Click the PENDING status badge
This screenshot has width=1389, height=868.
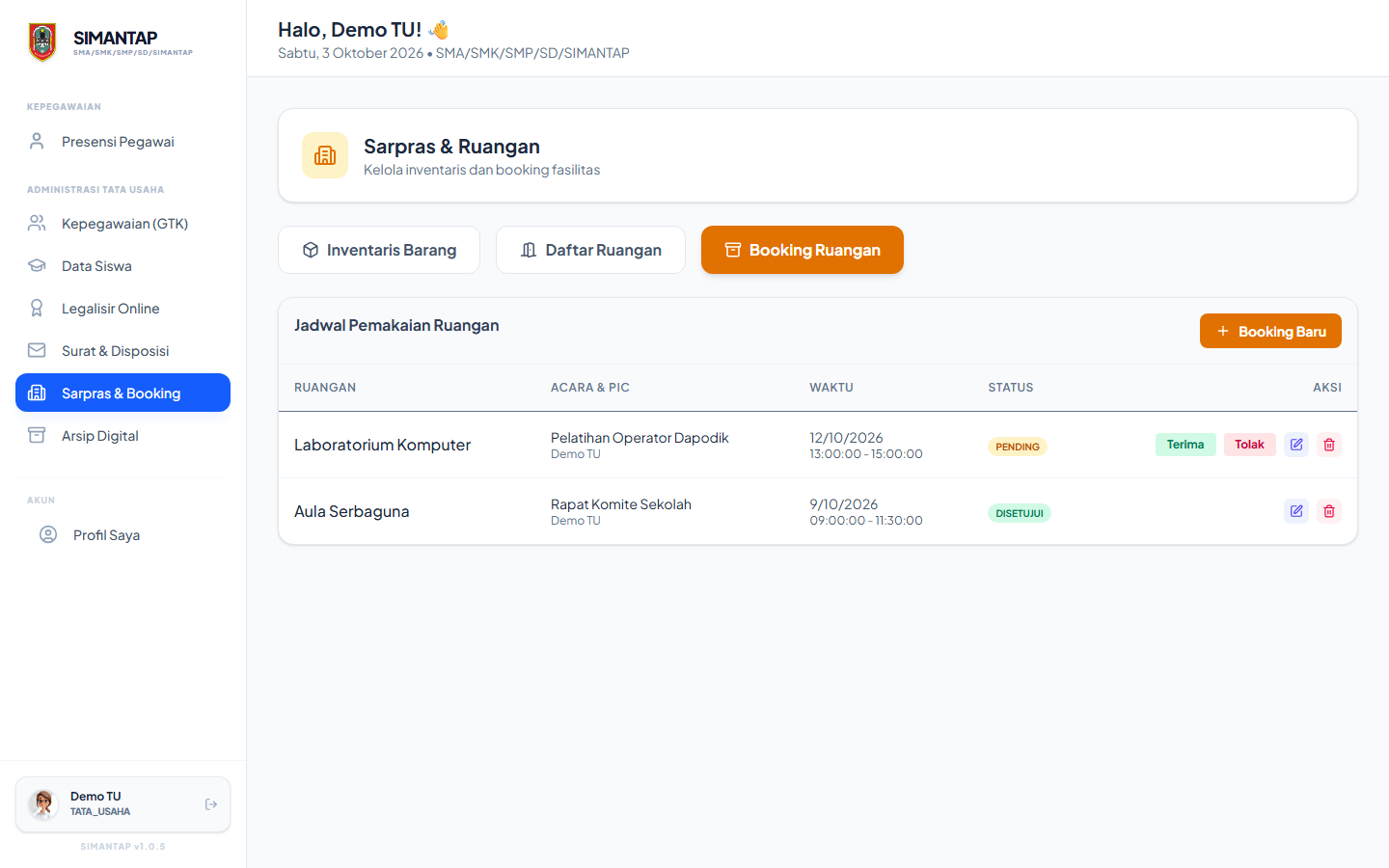tap(1018, 447)
